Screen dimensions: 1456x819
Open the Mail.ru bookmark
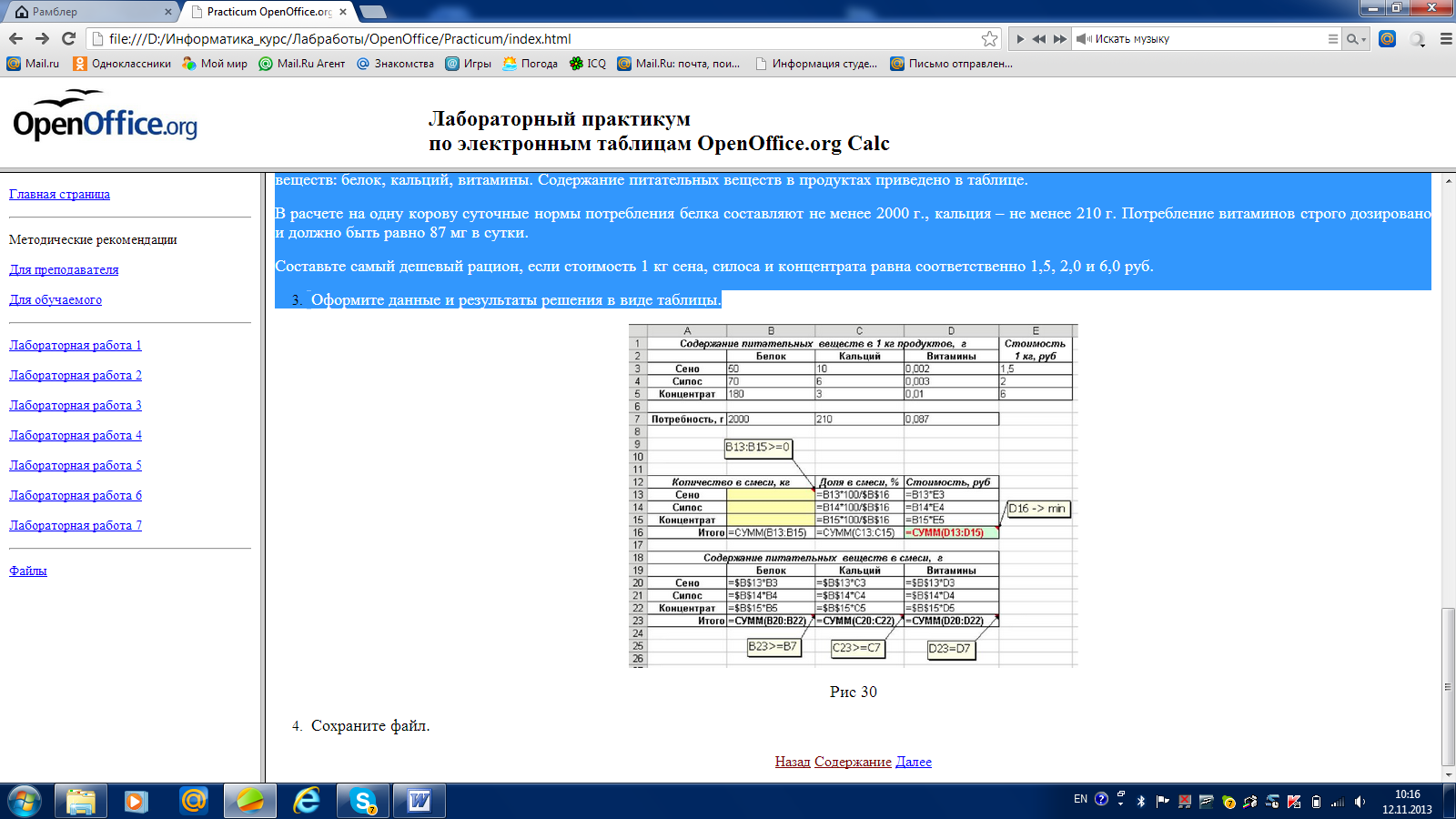(x=33, y=64)
